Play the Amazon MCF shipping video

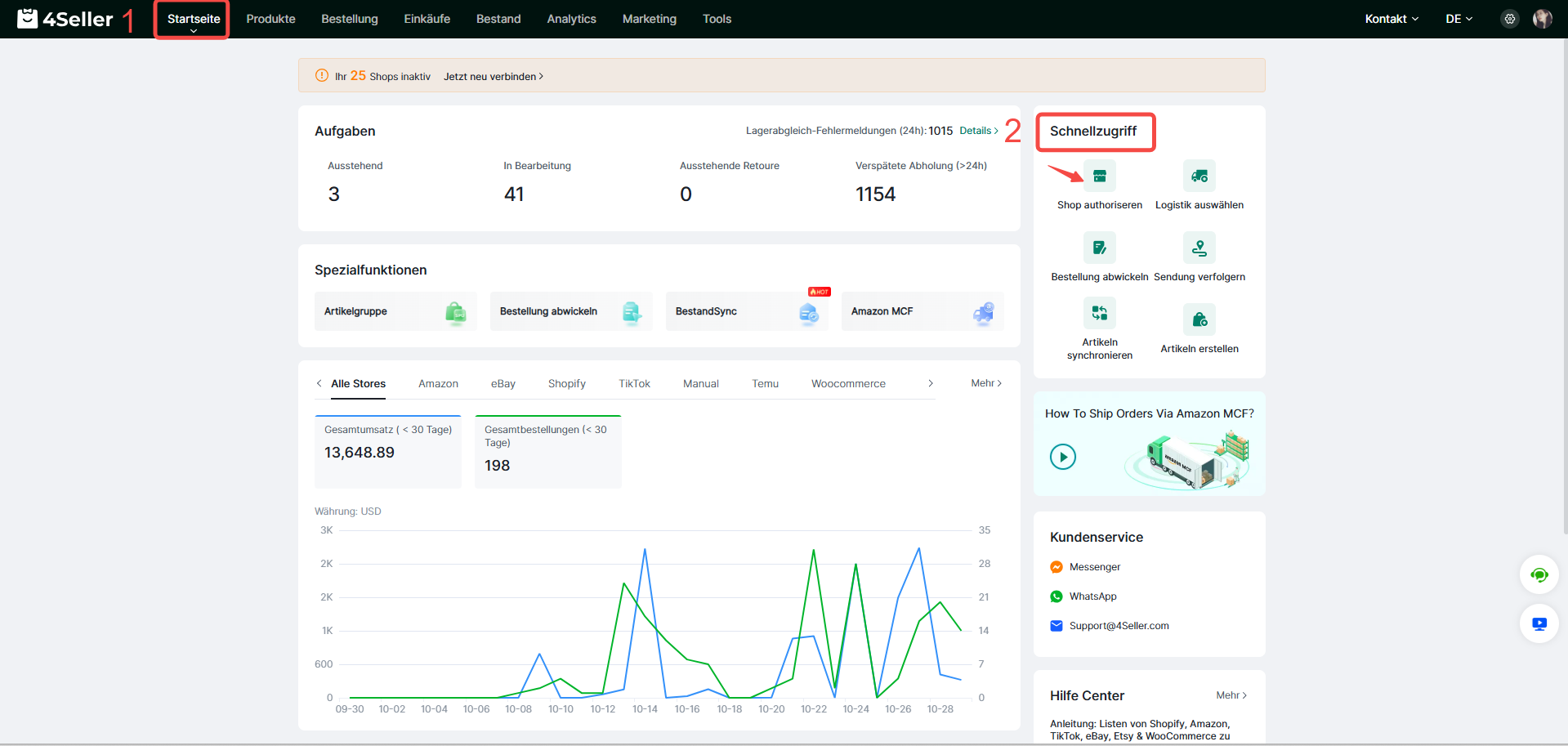(x=1062, y=457)
